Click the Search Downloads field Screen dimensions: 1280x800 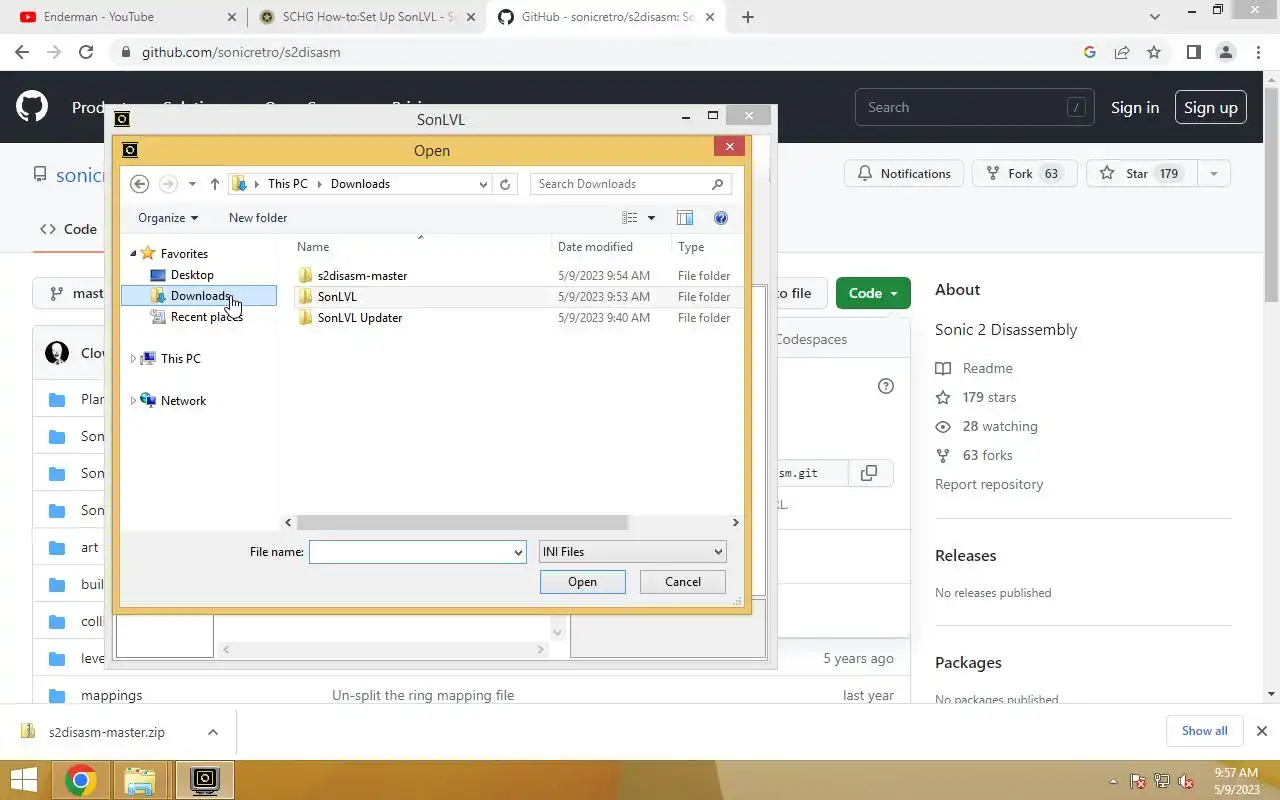click(630, 184)
